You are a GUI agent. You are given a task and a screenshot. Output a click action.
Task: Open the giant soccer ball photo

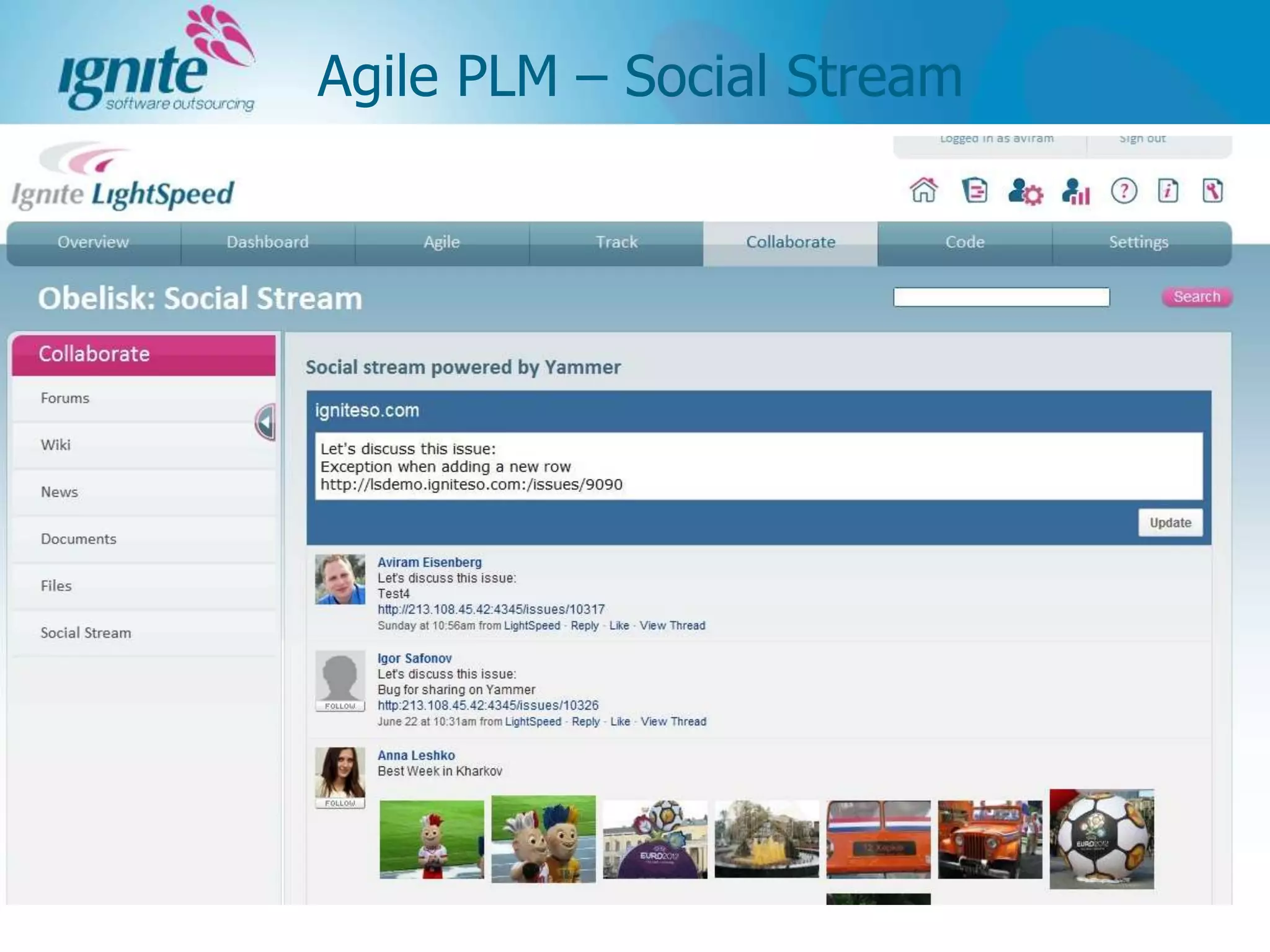[1101, 839]
